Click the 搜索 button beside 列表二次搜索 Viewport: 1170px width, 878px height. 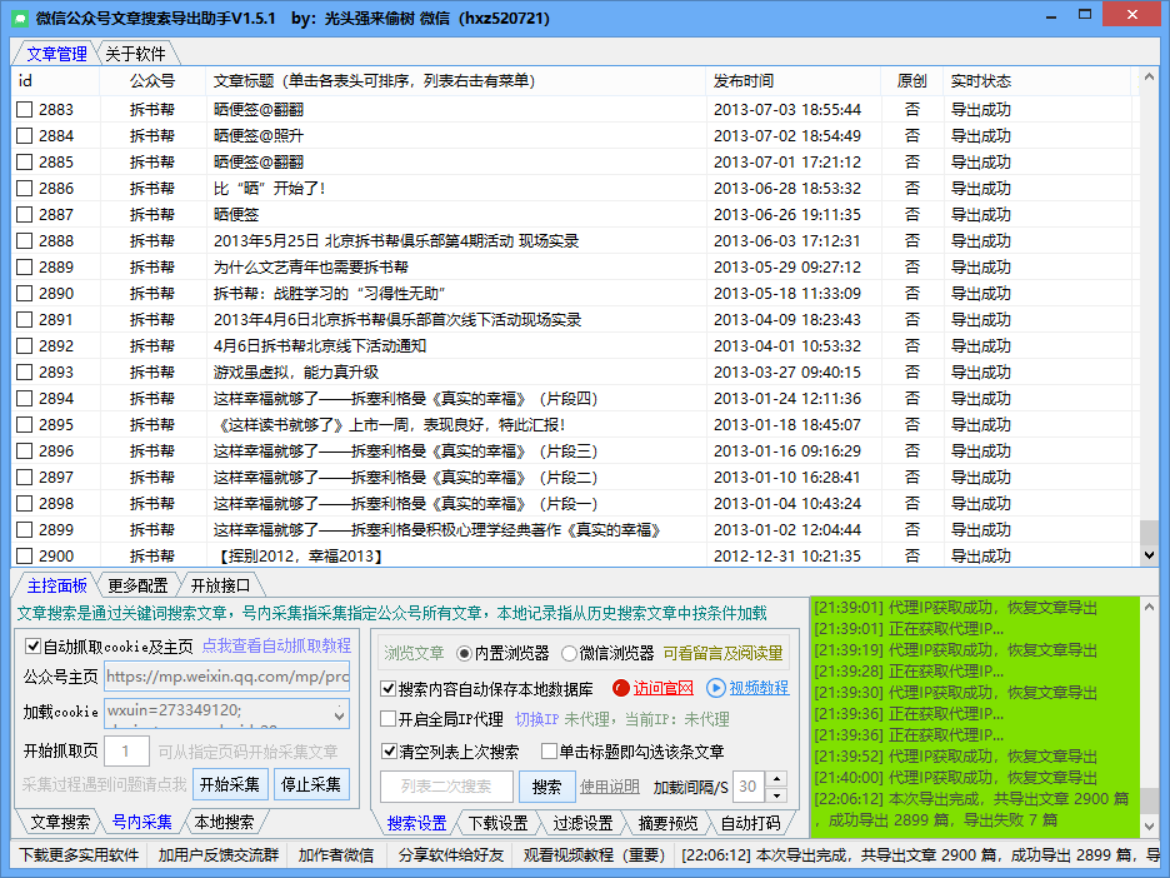tap(547, 786)
